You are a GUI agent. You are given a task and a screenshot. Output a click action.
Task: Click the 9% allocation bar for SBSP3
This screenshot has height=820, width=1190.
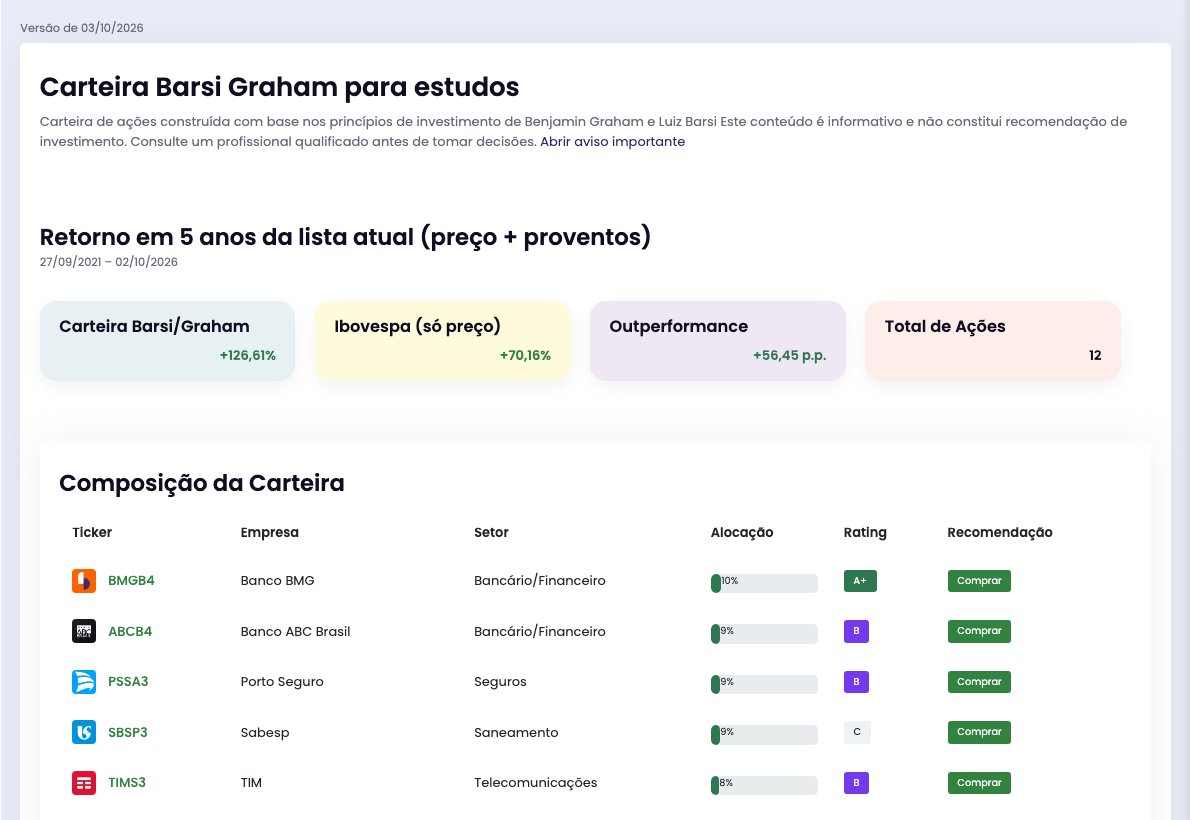pyautogui.click(x=764, y=734)
